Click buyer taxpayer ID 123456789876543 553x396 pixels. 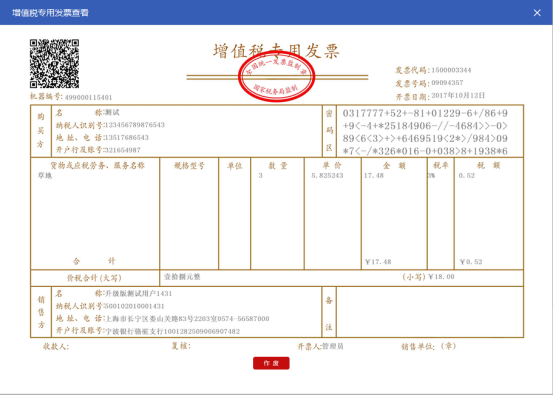click(135, 125)
